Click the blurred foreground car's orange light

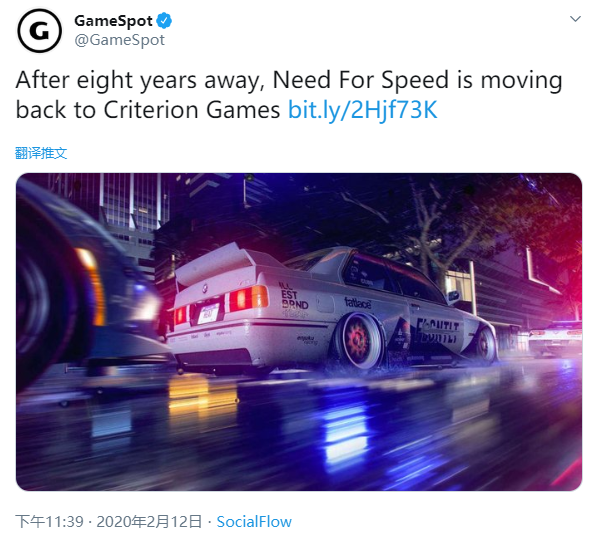click(91, 285)
